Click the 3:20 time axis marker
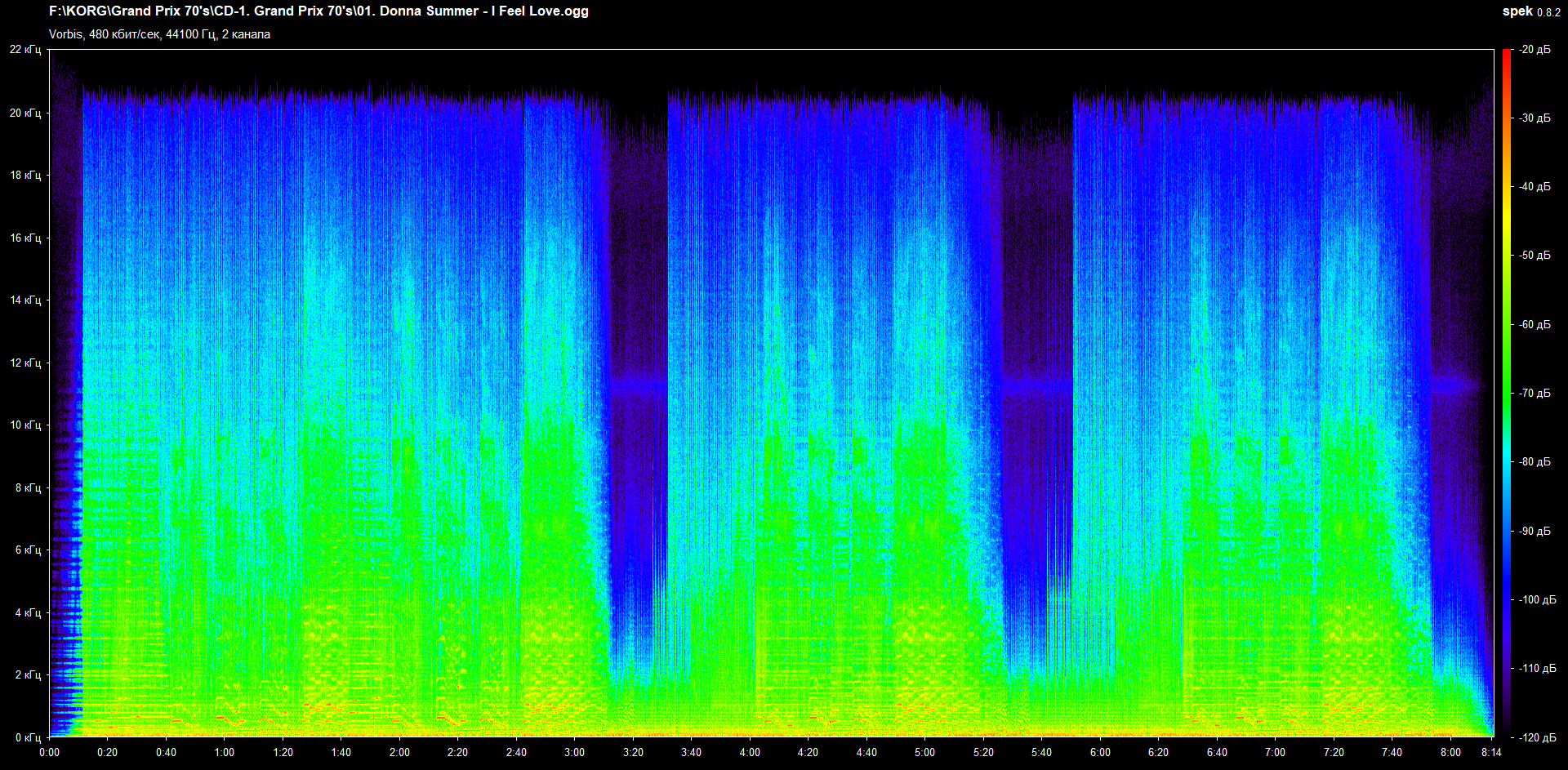Viewport: 1568px width, 770px height. 633,752
